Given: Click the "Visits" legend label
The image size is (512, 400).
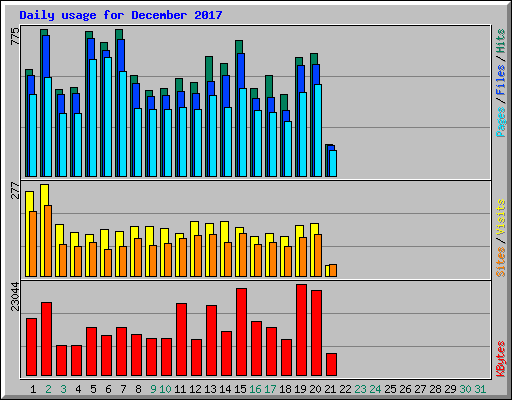Looking at the screenshot, I should tap(501, 218).
